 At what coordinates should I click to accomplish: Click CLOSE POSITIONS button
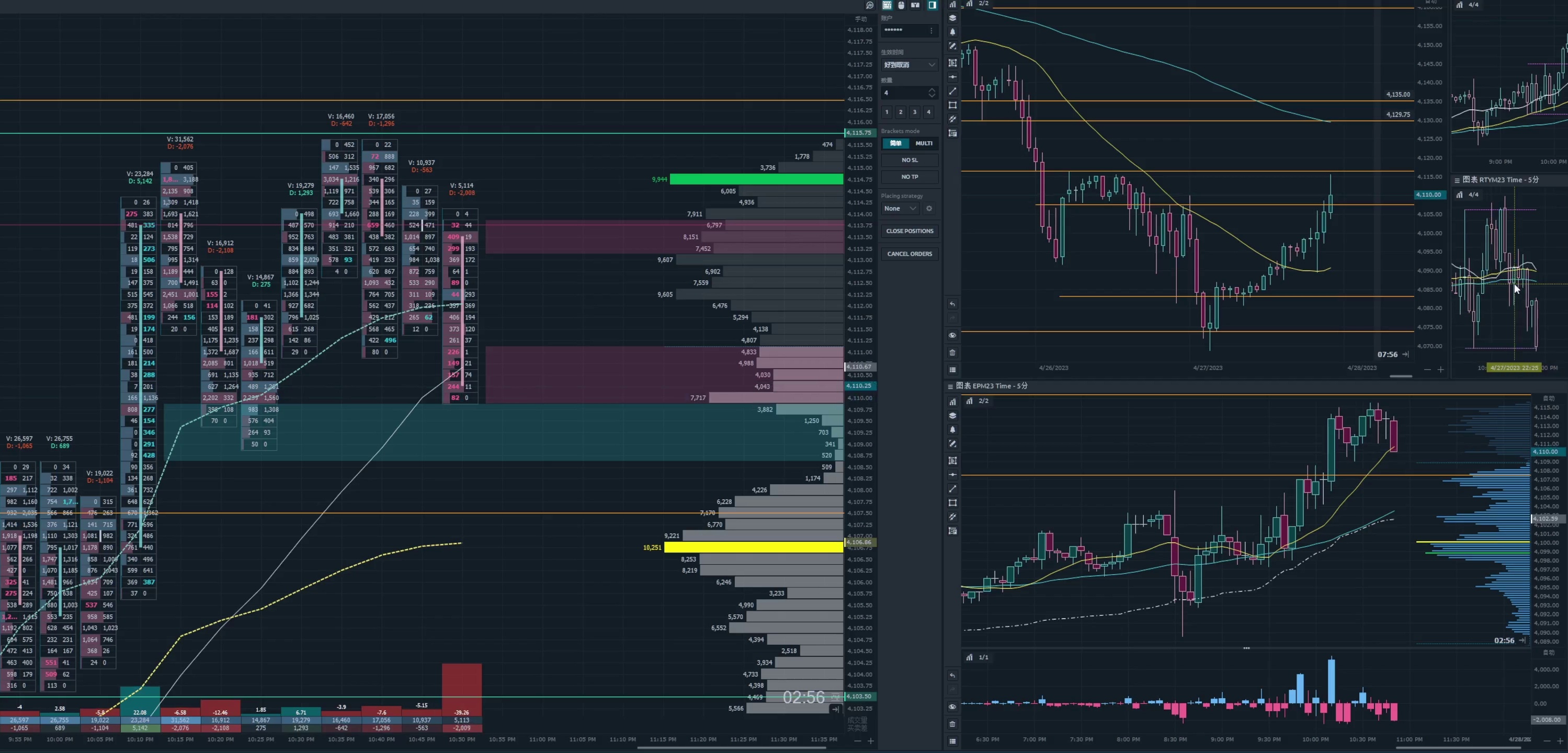(x=910, y=231)
